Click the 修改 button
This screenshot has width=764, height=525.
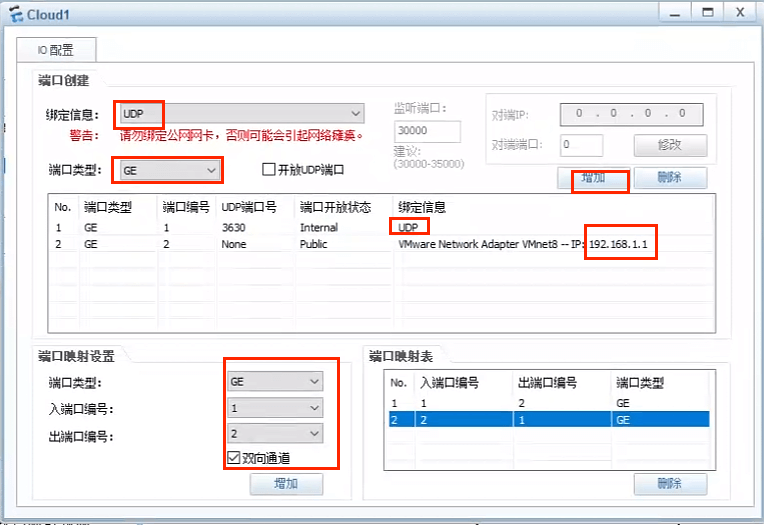(x=670, y=145)
